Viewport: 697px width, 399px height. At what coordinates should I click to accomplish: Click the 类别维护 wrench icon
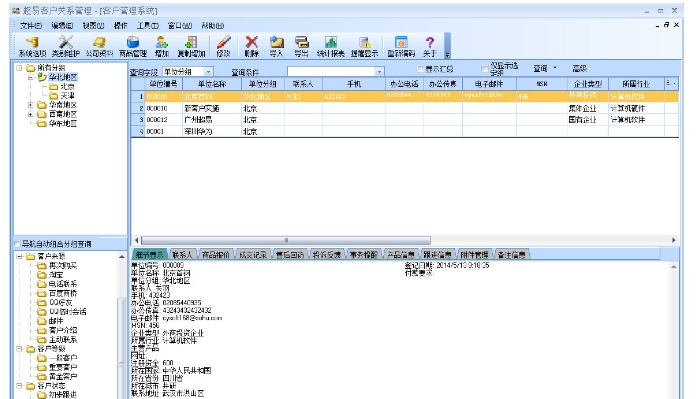coord(66,46)
